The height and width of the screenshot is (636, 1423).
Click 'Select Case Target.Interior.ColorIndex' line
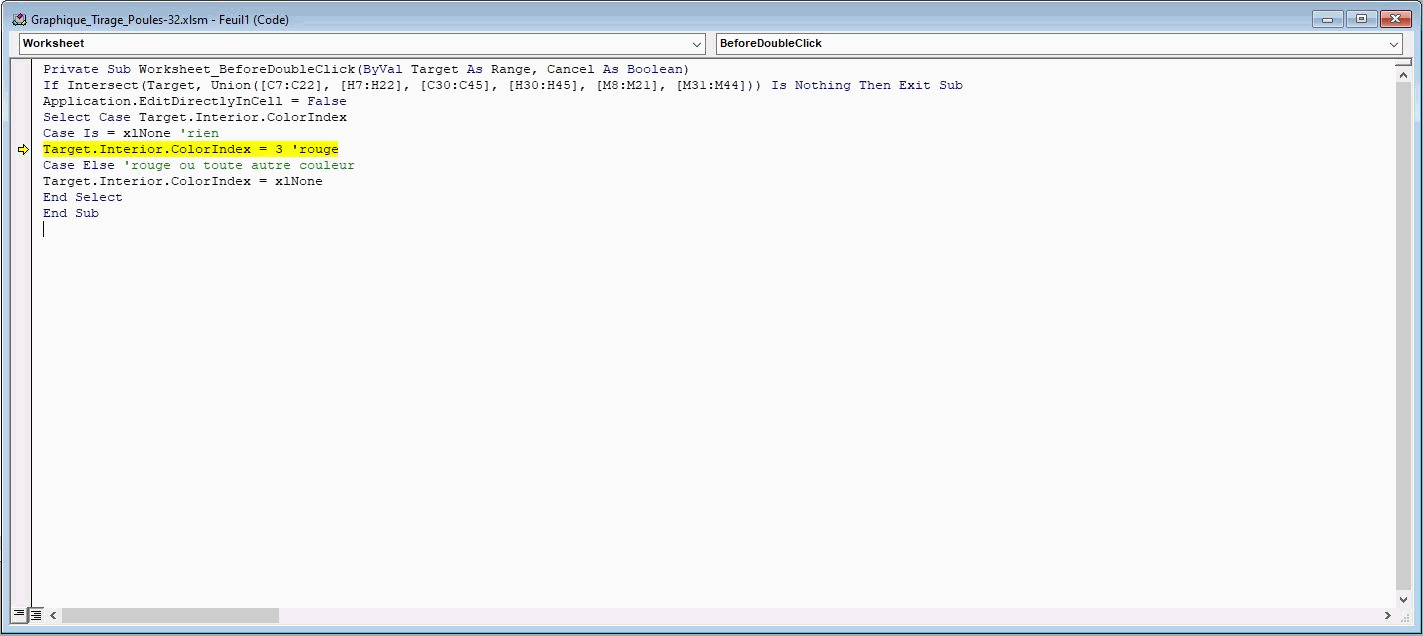click(x=195, y=117)
